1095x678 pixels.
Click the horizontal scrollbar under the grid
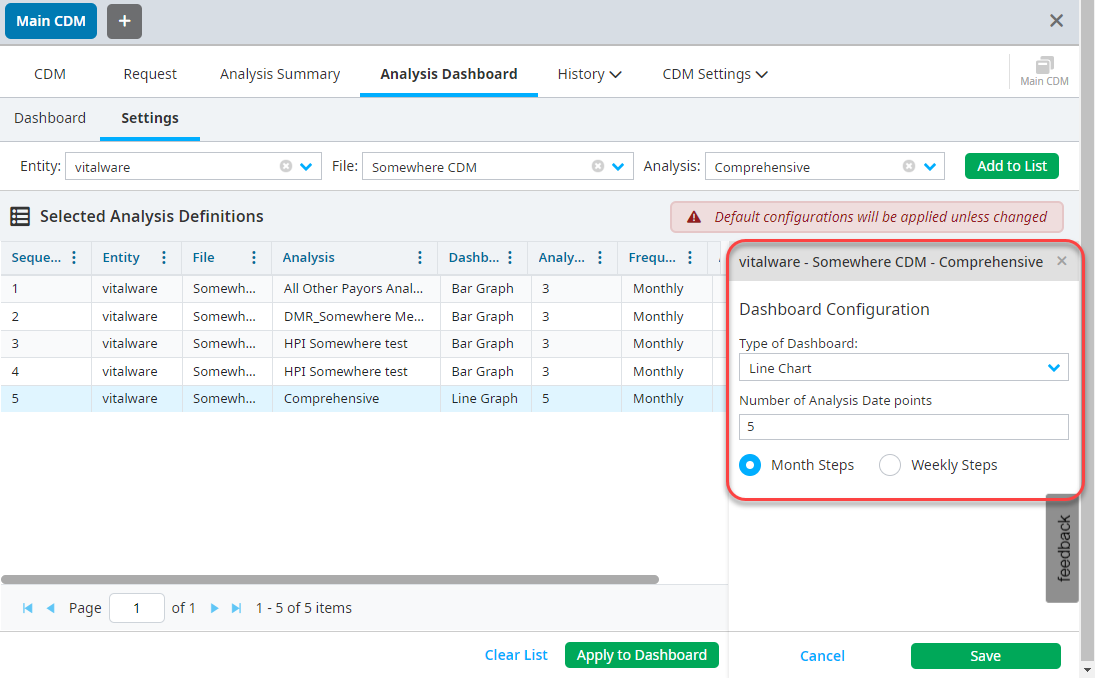(x=330, y=579)
